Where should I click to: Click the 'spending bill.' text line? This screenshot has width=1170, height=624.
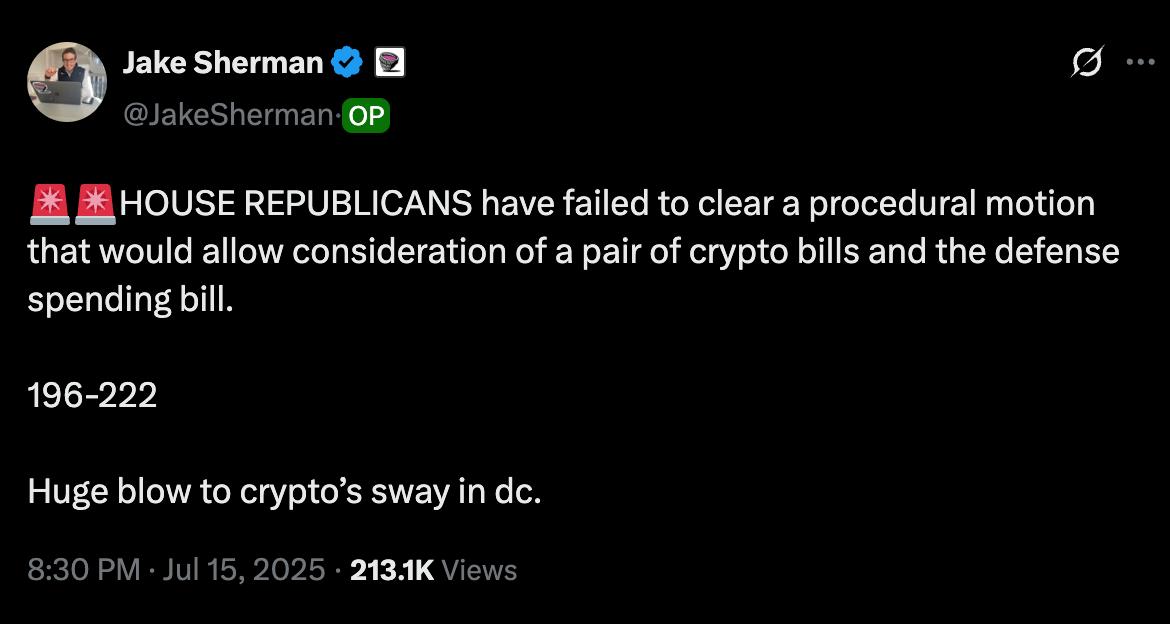click(x=126, y=301)
